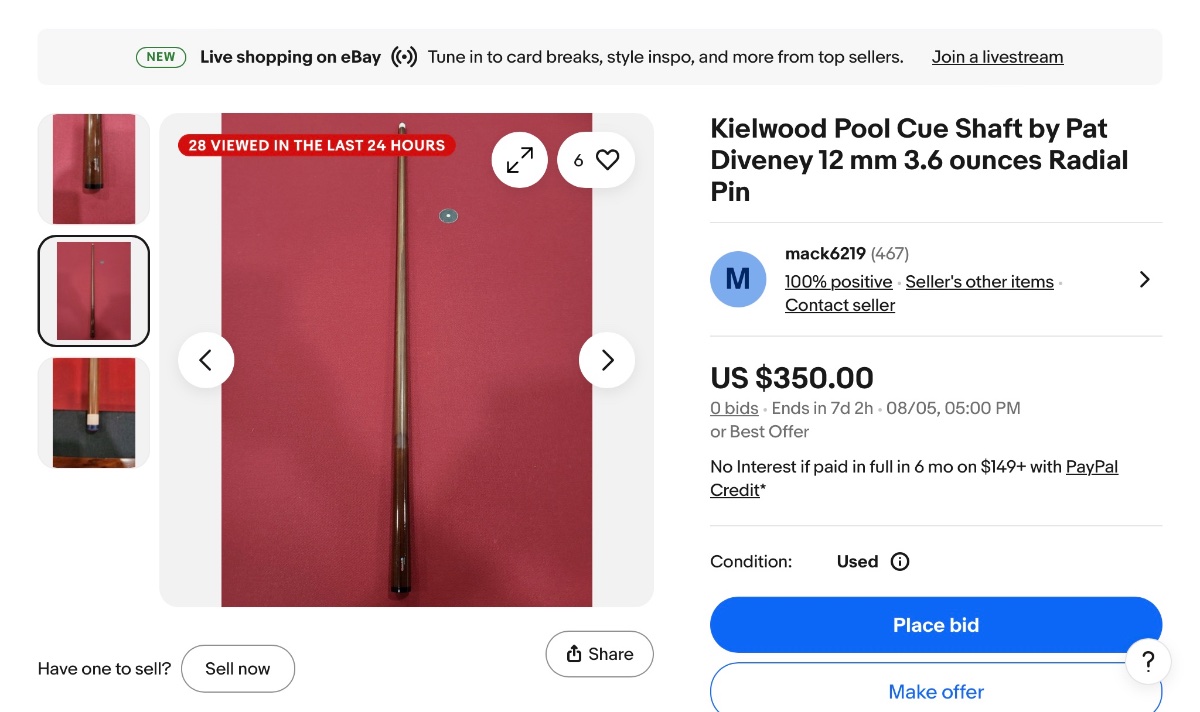The height and width of the screenshot is (712, 1200).
Task: Go back to the previous product image
Action: click(206, 360)
